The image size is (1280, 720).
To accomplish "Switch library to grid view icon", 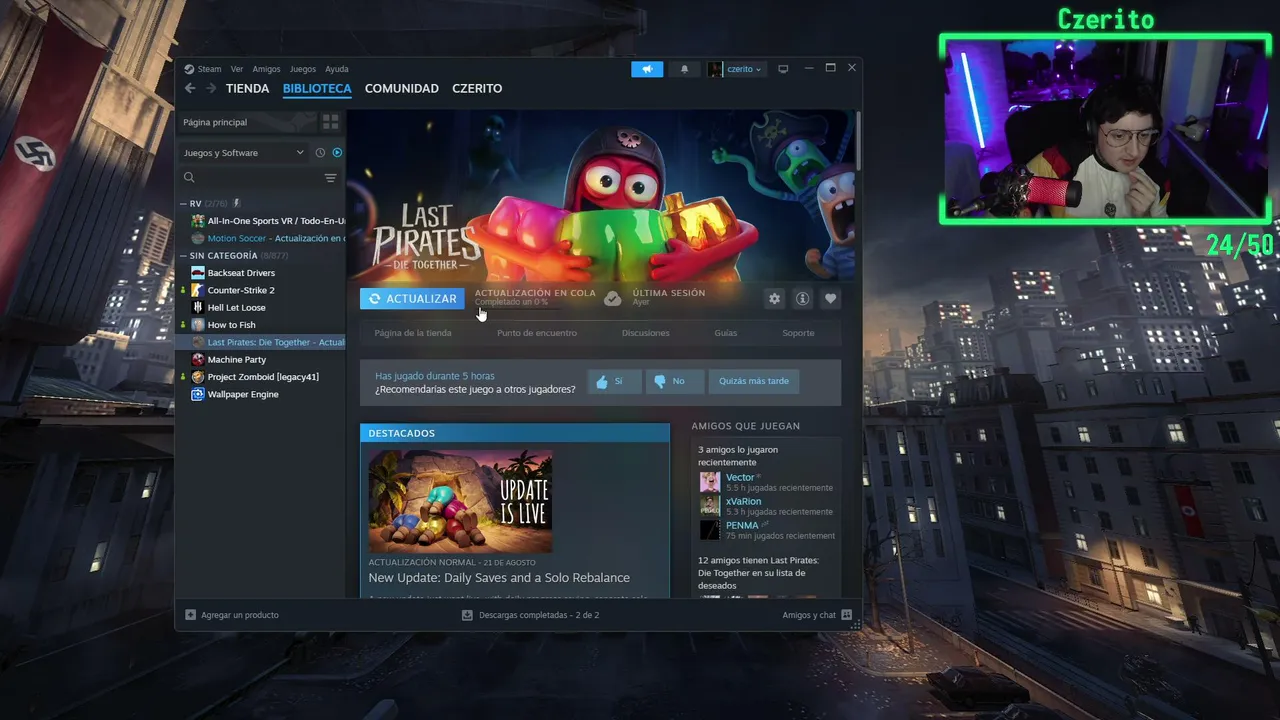I will pos(330,122).
